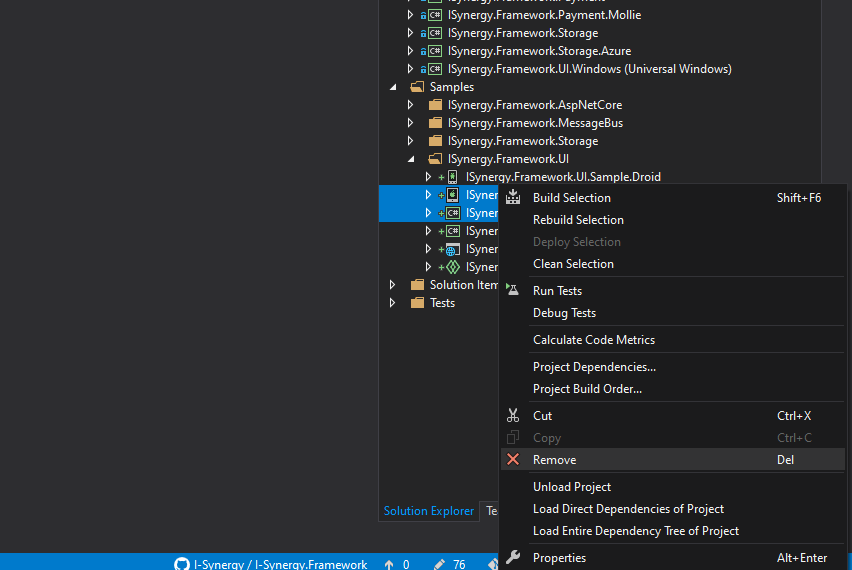Click the unpushed commits up arrow icon
This screenshot has height=570, width=852.
click(389, 565)
